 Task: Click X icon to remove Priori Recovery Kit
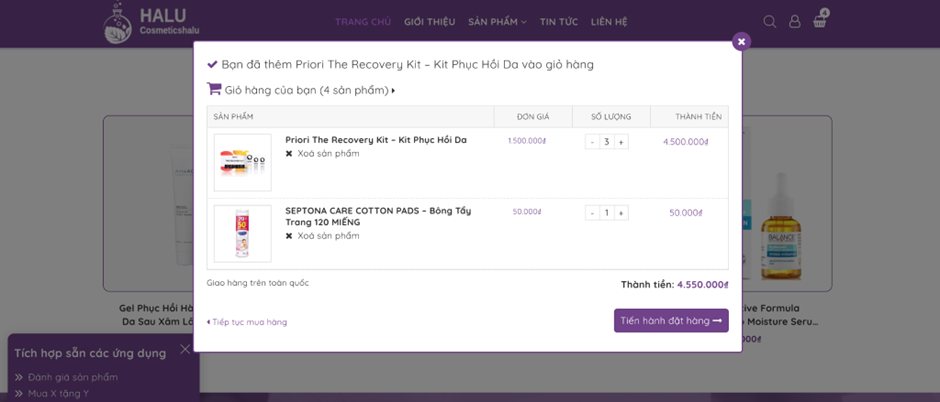click(x=289, y=154)
